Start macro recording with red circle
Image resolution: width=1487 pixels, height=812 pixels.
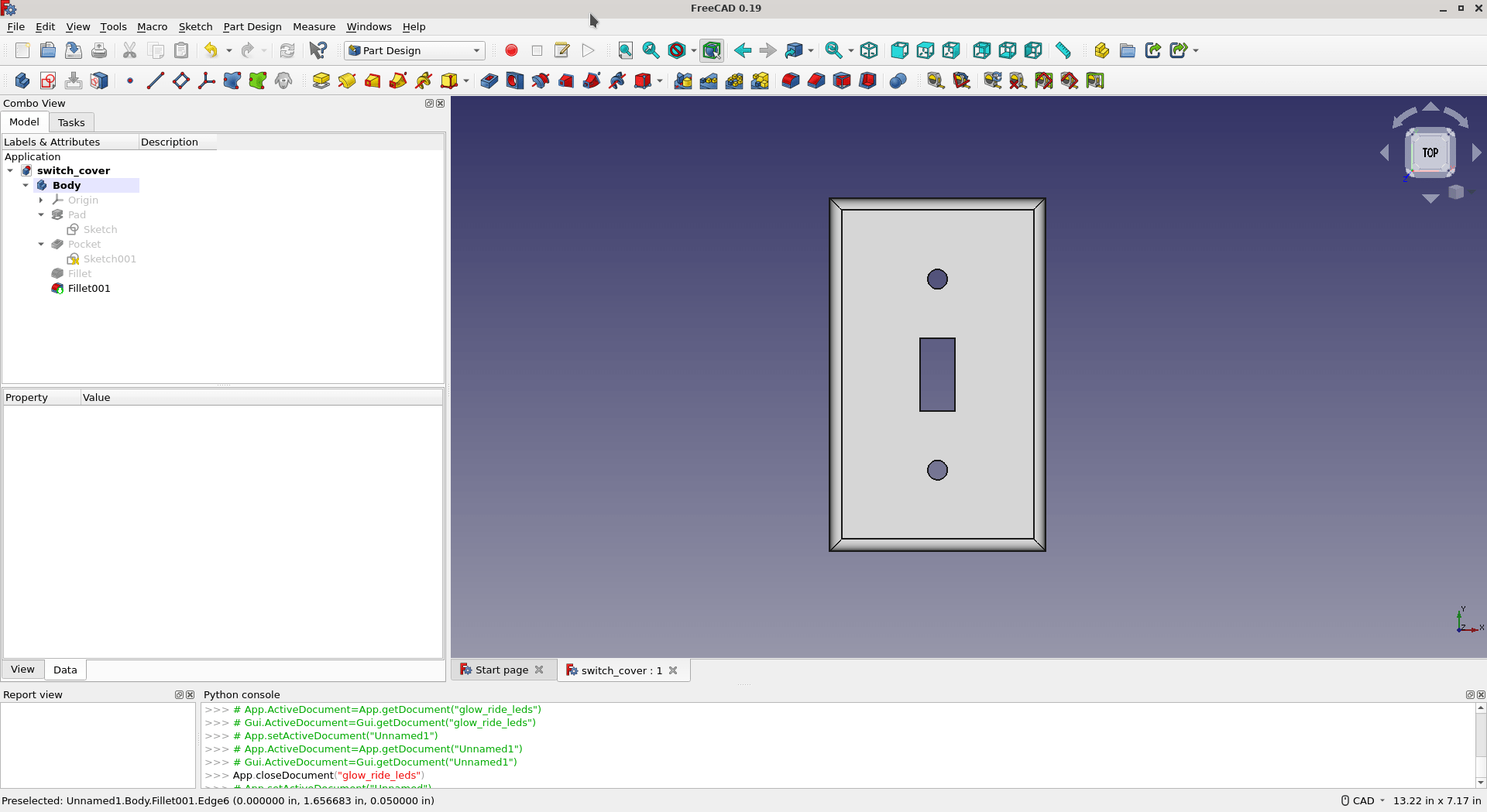[x=511, y=50]
